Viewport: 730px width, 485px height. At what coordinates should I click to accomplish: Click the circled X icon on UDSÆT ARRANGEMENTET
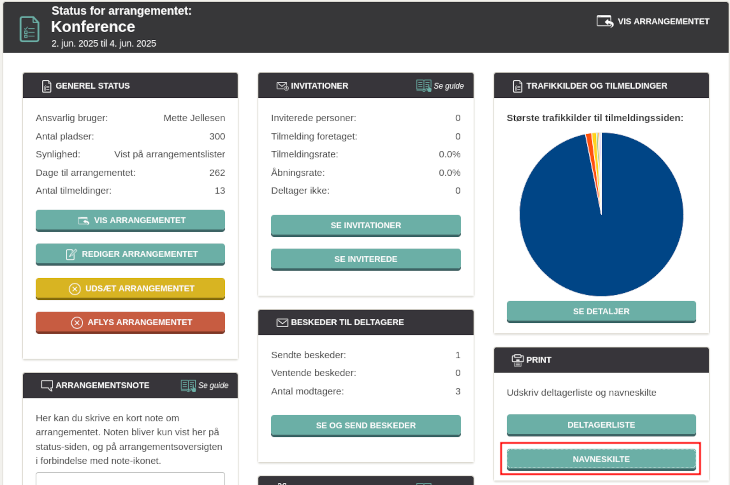74,289
